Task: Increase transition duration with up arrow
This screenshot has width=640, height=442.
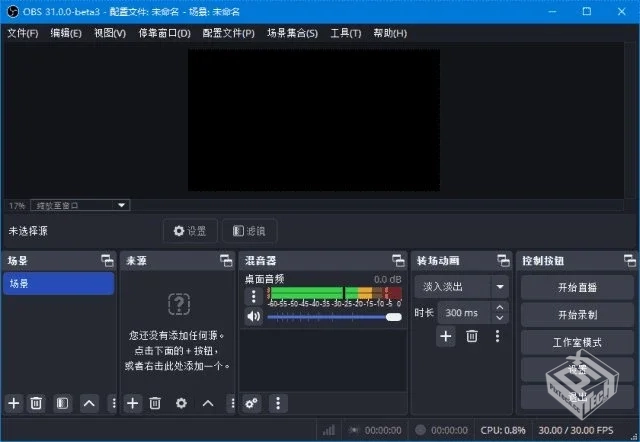Action: pos(500,307)
